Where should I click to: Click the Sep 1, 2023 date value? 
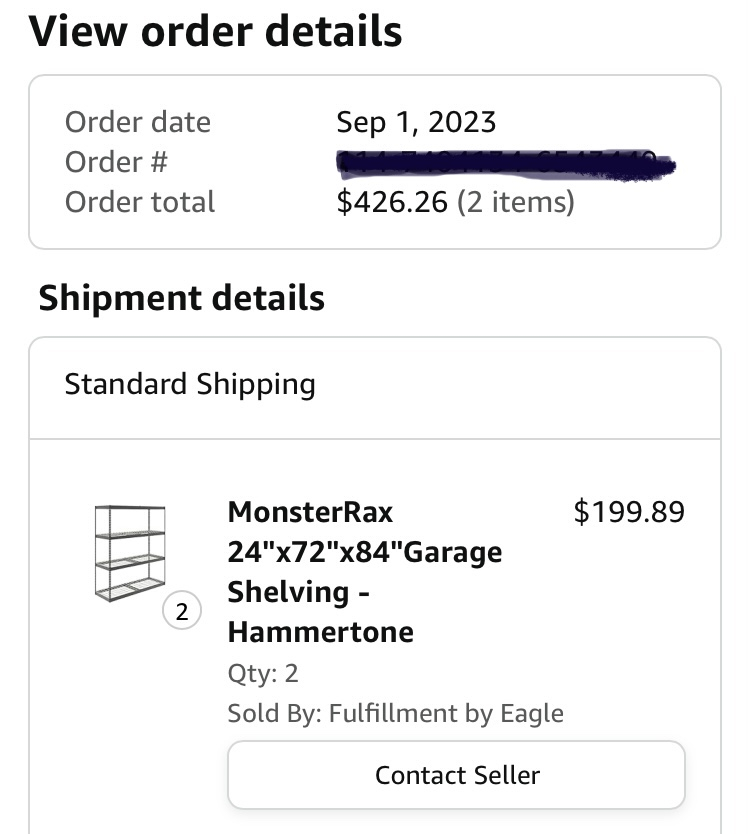(416, 122)
